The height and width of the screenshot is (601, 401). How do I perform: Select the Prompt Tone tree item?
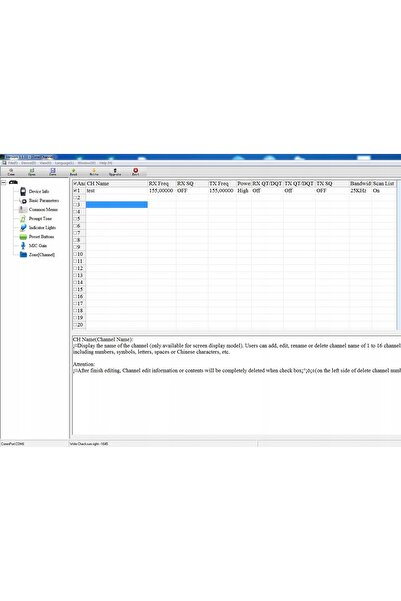click(x=40, y=218)
